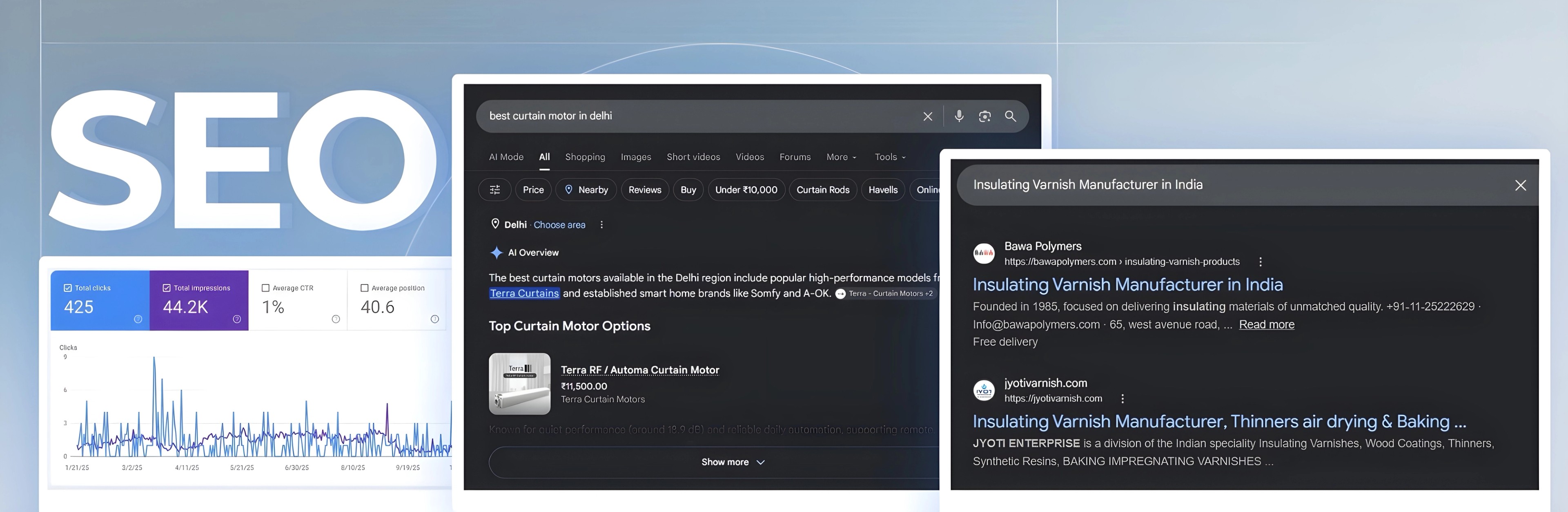
Task: Click the Bawa Polymers site favicon
Action: 984,253
